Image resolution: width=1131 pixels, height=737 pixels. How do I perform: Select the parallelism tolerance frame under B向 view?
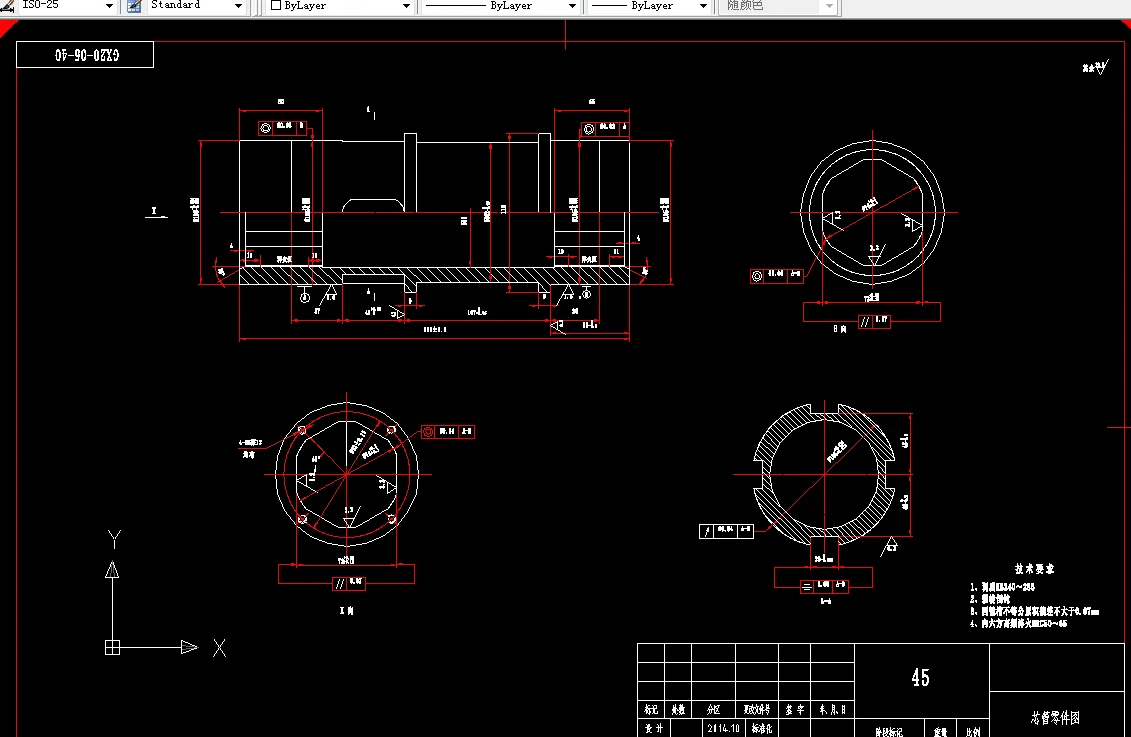[873, 322]
